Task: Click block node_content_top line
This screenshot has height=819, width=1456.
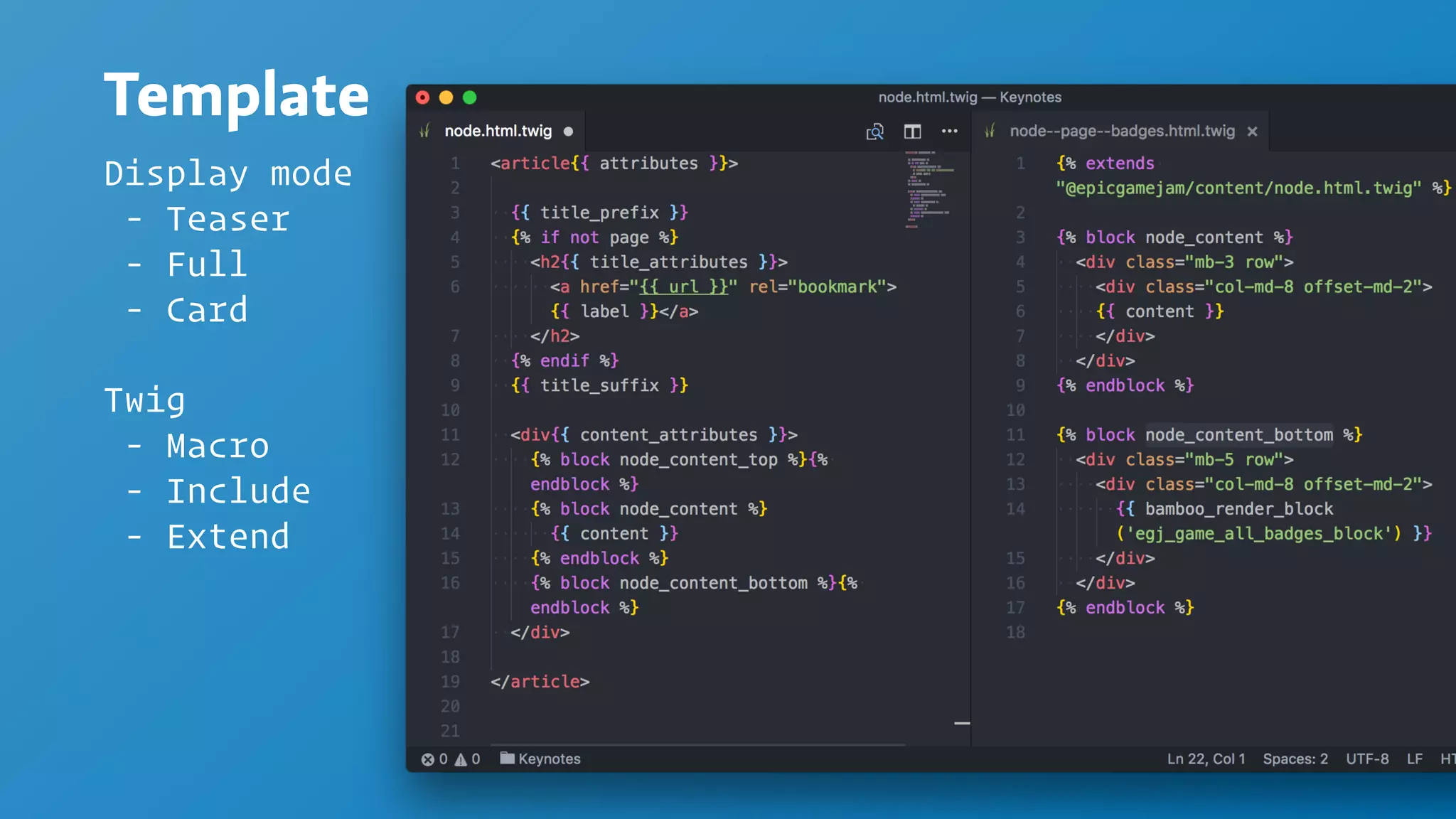Action: 679,460
